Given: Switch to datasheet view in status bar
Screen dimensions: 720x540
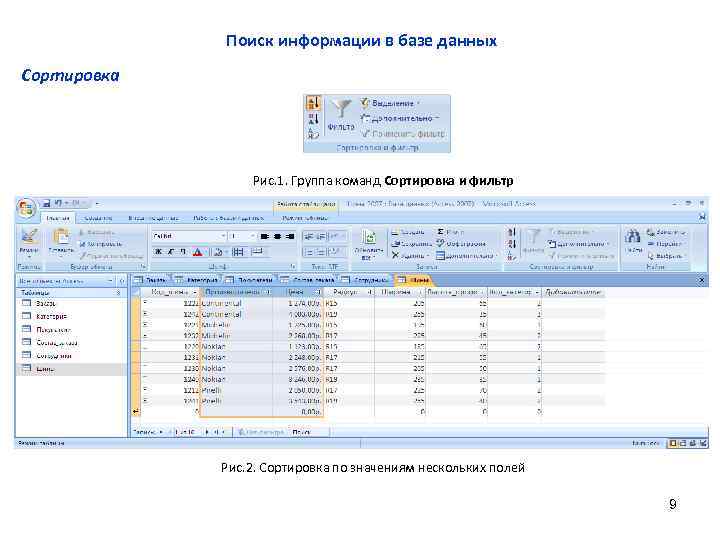Looking at the screenshot, I should tap(673, 443).
